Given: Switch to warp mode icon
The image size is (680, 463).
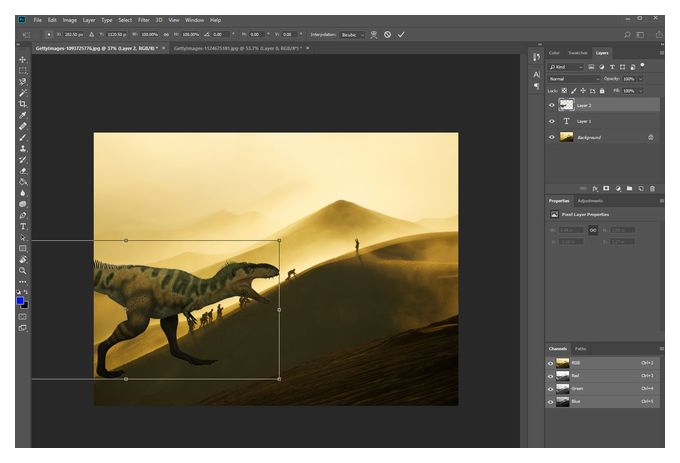Looking at the screenshot, I should [374, 35].
